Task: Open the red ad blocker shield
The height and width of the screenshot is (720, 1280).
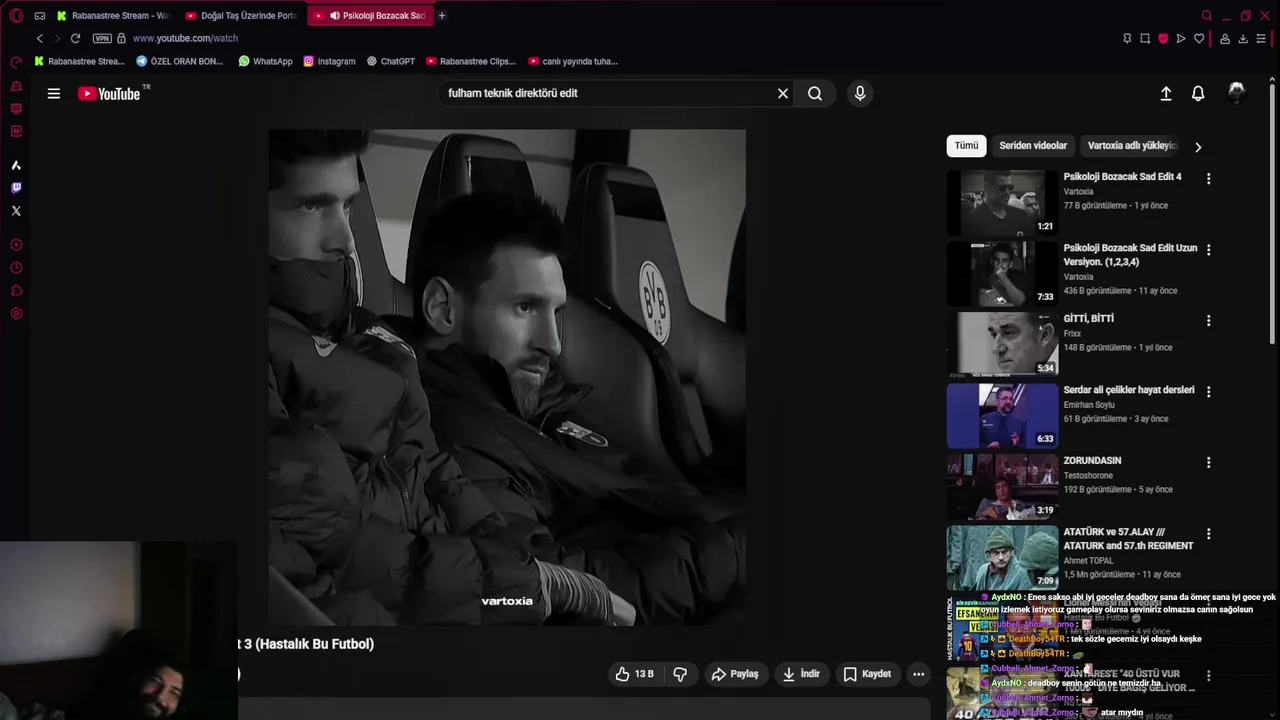Action: pos(1163,38)
